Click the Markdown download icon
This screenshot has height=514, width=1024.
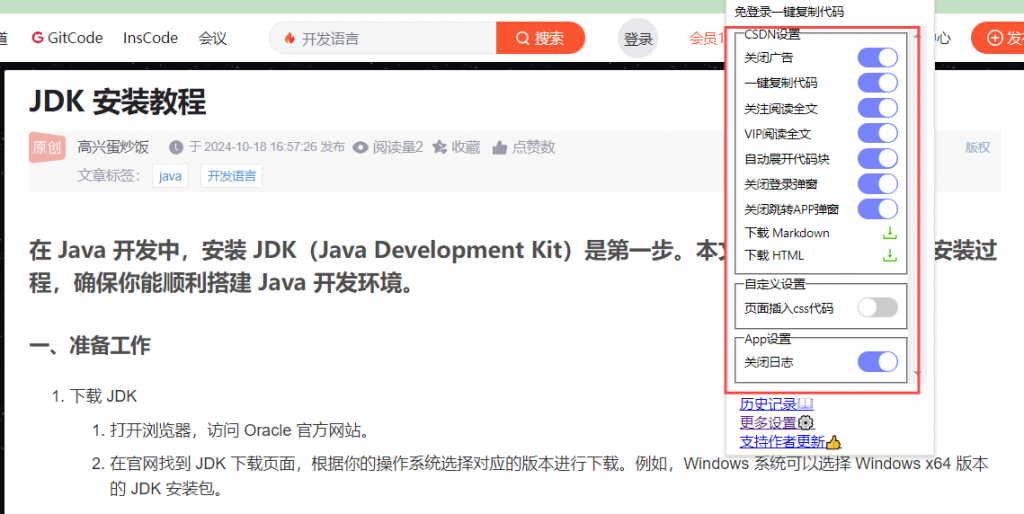(889, 233)
